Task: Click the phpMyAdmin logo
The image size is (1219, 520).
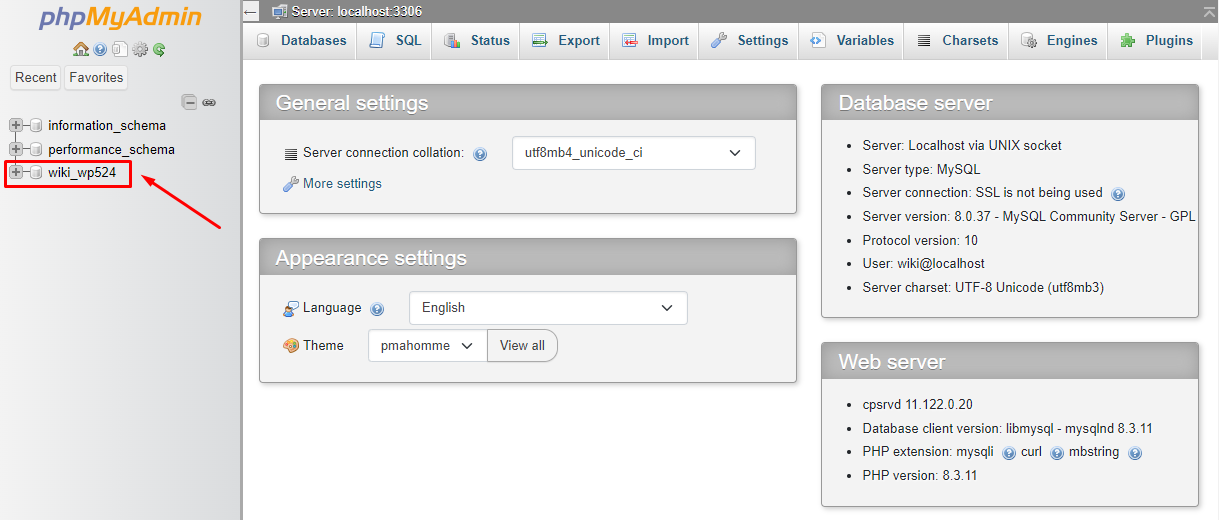Action: 120,19
